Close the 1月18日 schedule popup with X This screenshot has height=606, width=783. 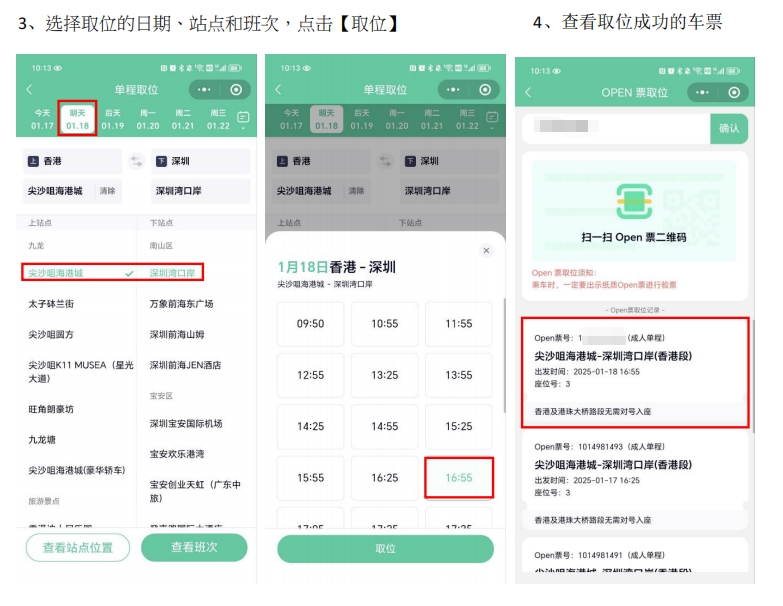click(x=486, y=251)
